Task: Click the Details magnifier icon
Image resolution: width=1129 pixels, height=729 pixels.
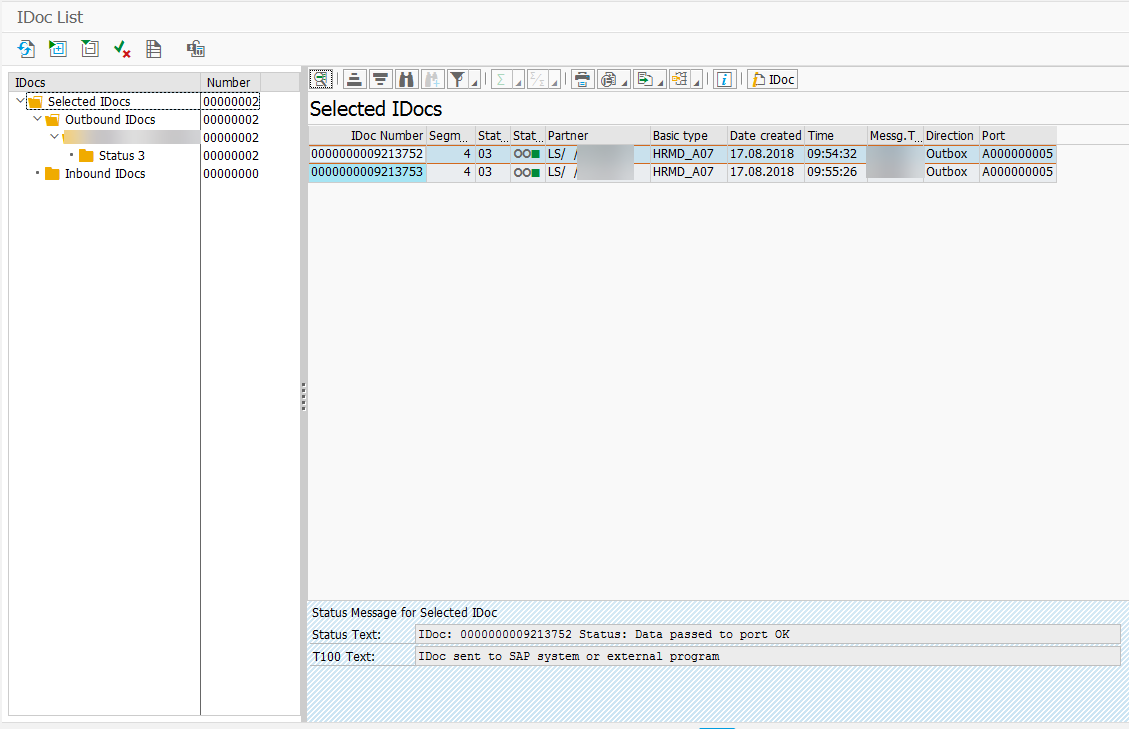Action: coord(321,80)
